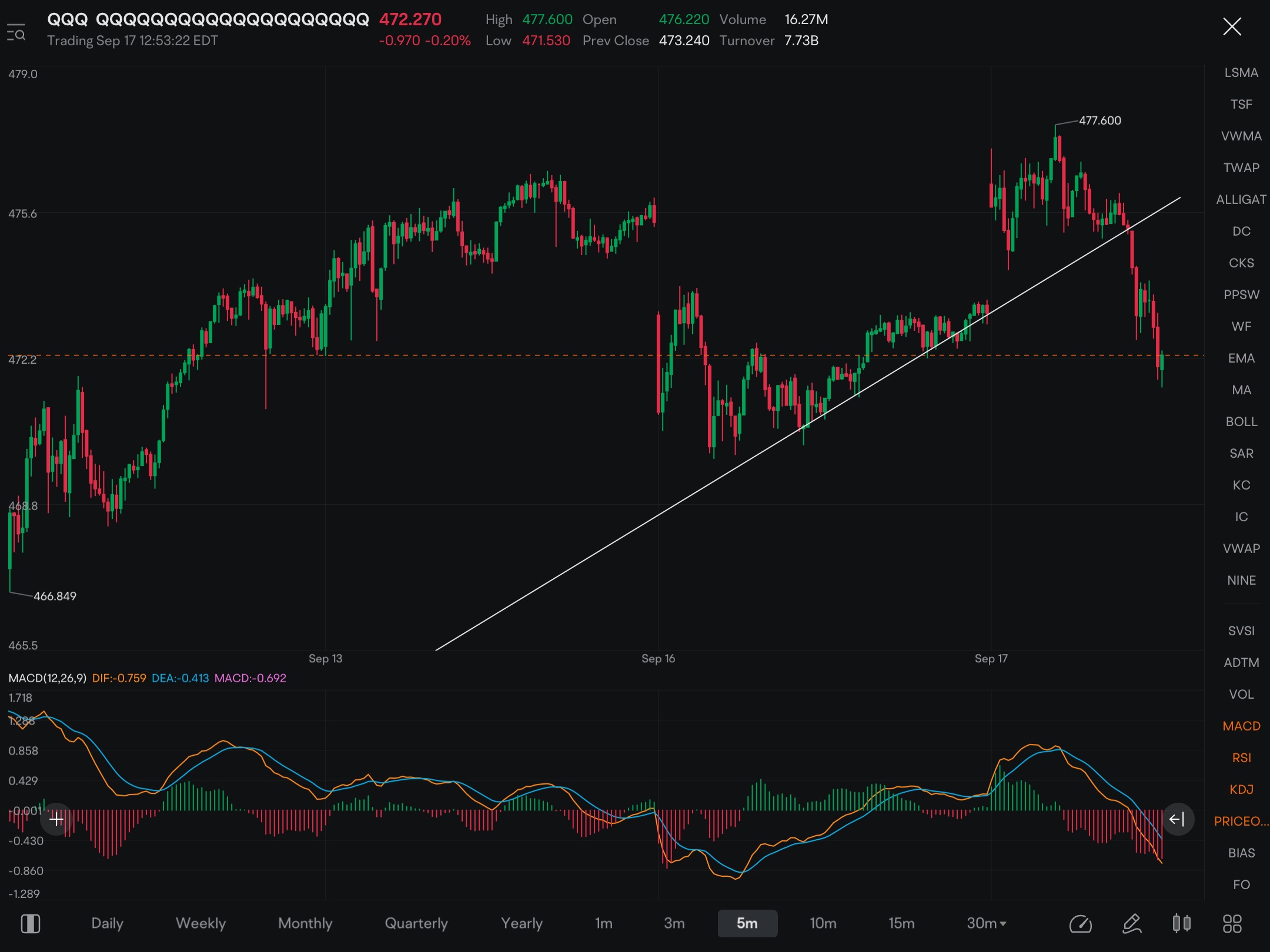
Task: Open the drawing pencil tool
Action: pyautogui.click(x=1132, y=923)
